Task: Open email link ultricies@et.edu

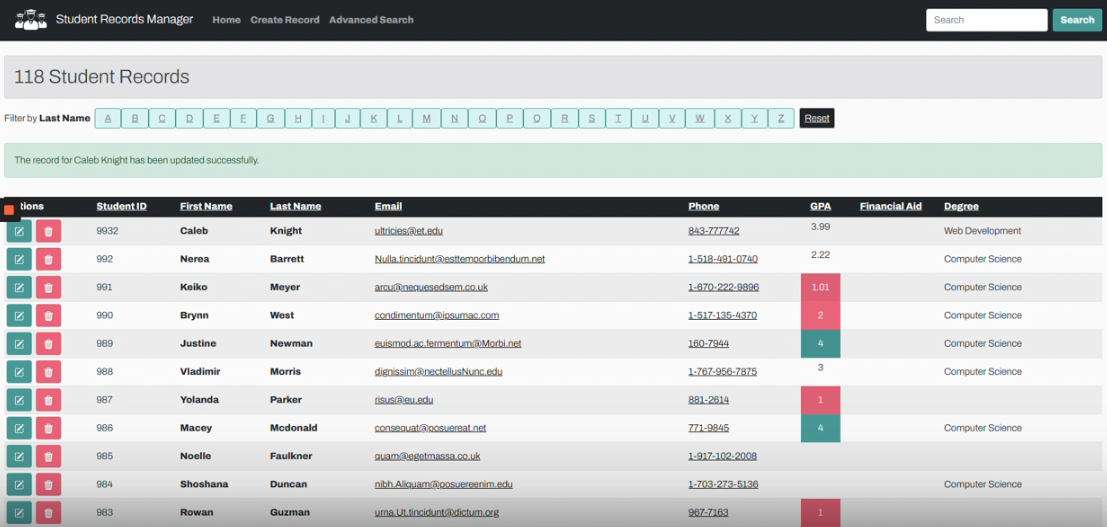Action: tap(409, 231)
